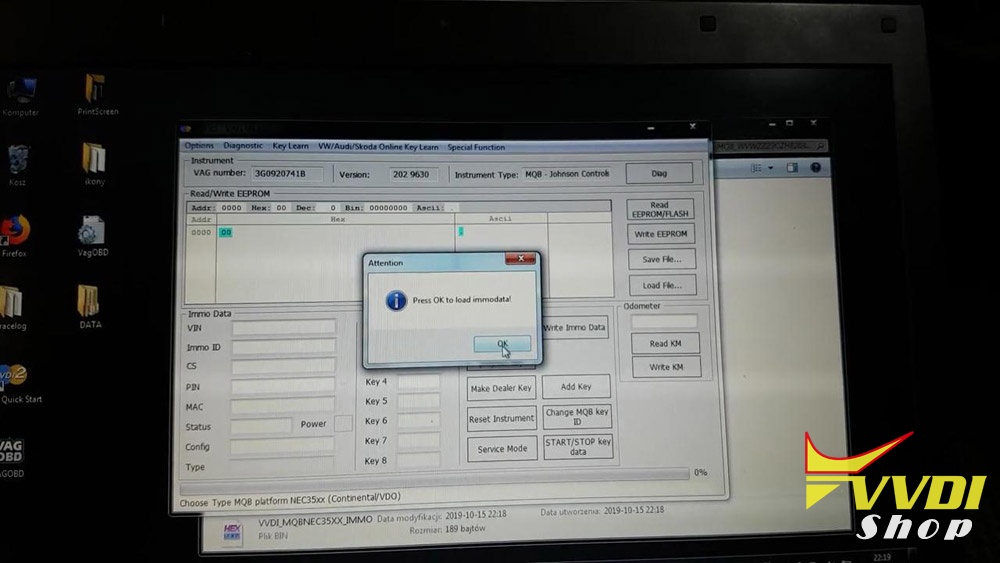This screenshot has width=1000, height=563.
Task: Open the PrintScreen folder icon
Action: [x=97, y=94]
